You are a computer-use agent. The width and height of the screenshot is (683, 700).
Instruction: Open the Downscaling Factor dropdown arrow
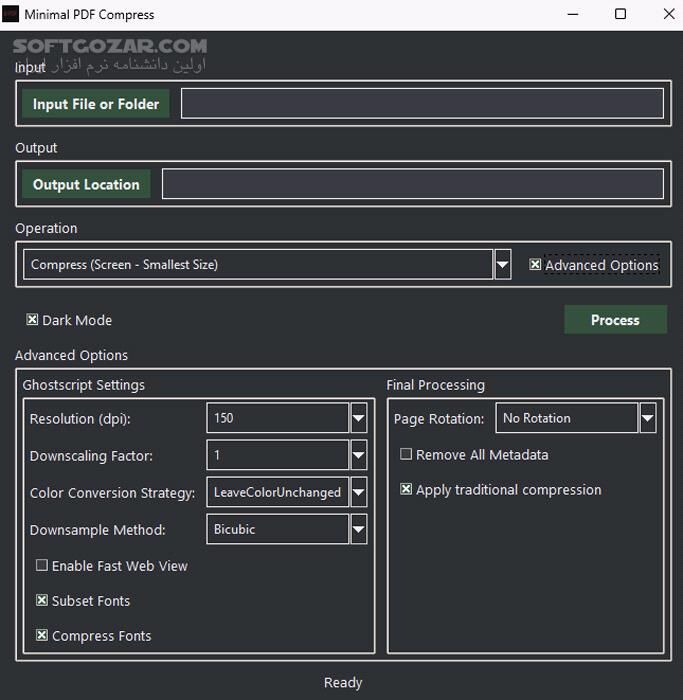click(x=359, y=456)
